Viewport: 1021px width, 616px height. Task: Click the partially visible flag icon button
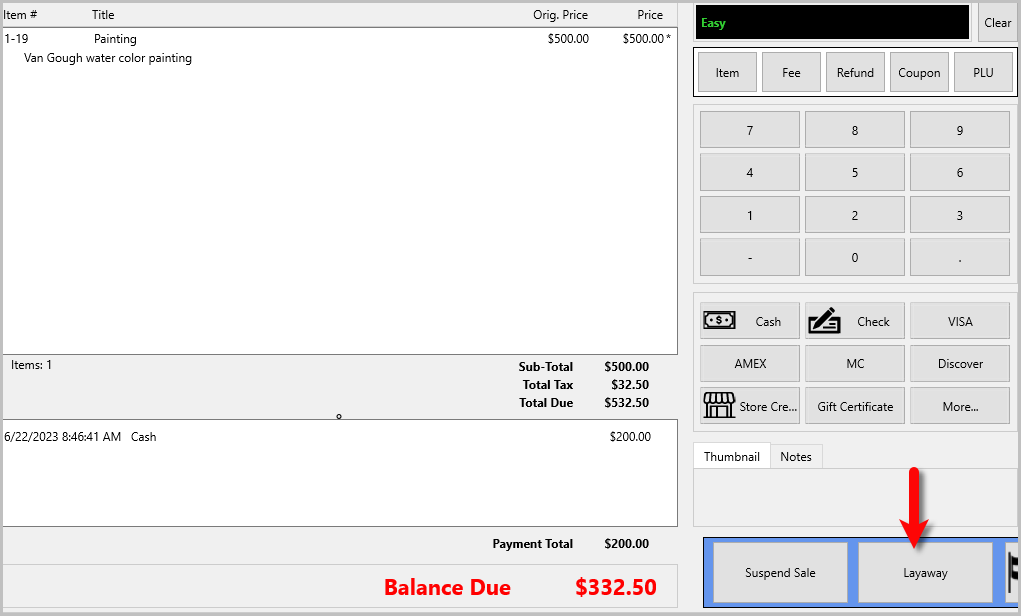1012,572
